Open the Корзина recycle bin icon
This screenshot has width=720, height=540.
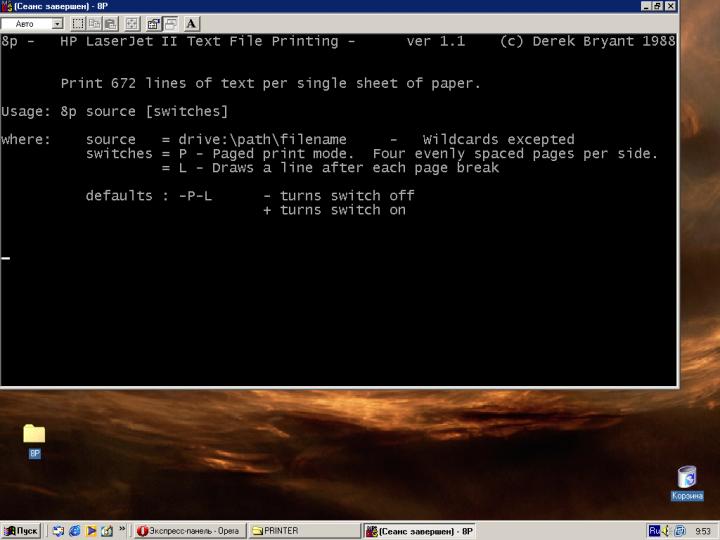point(686,477)
